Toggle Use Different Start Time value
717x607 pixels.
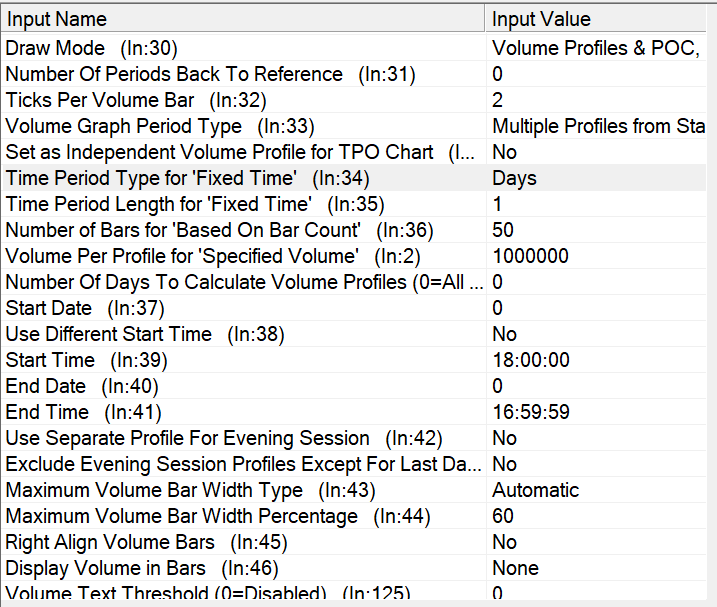[596, 334]
